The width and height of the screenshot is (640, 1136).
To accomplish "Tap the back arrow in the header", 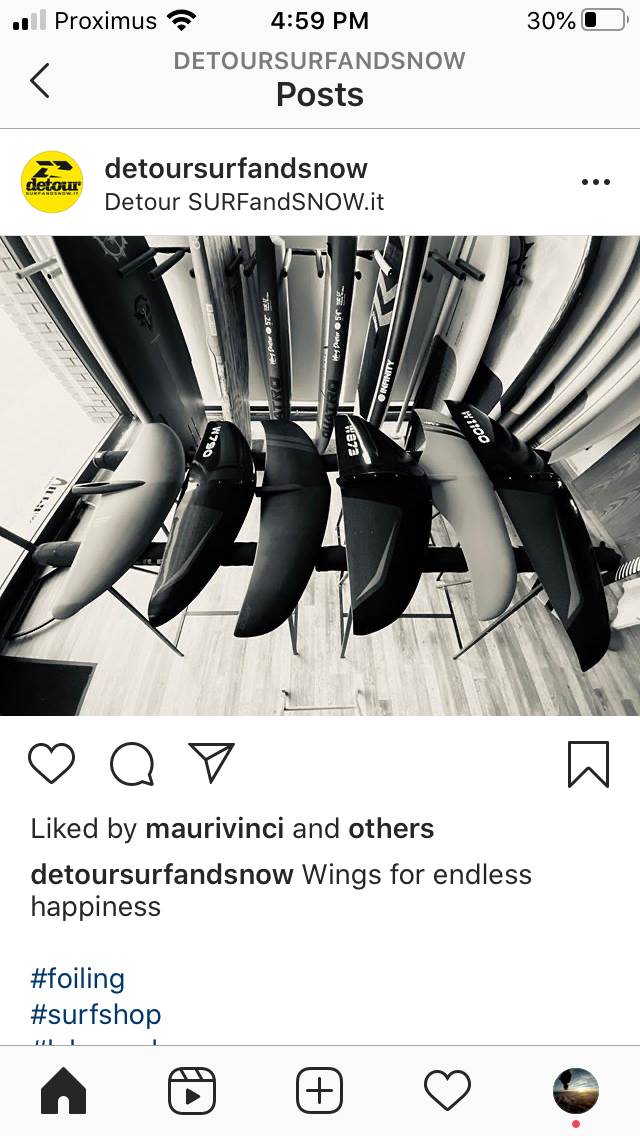I will (40, 80).
